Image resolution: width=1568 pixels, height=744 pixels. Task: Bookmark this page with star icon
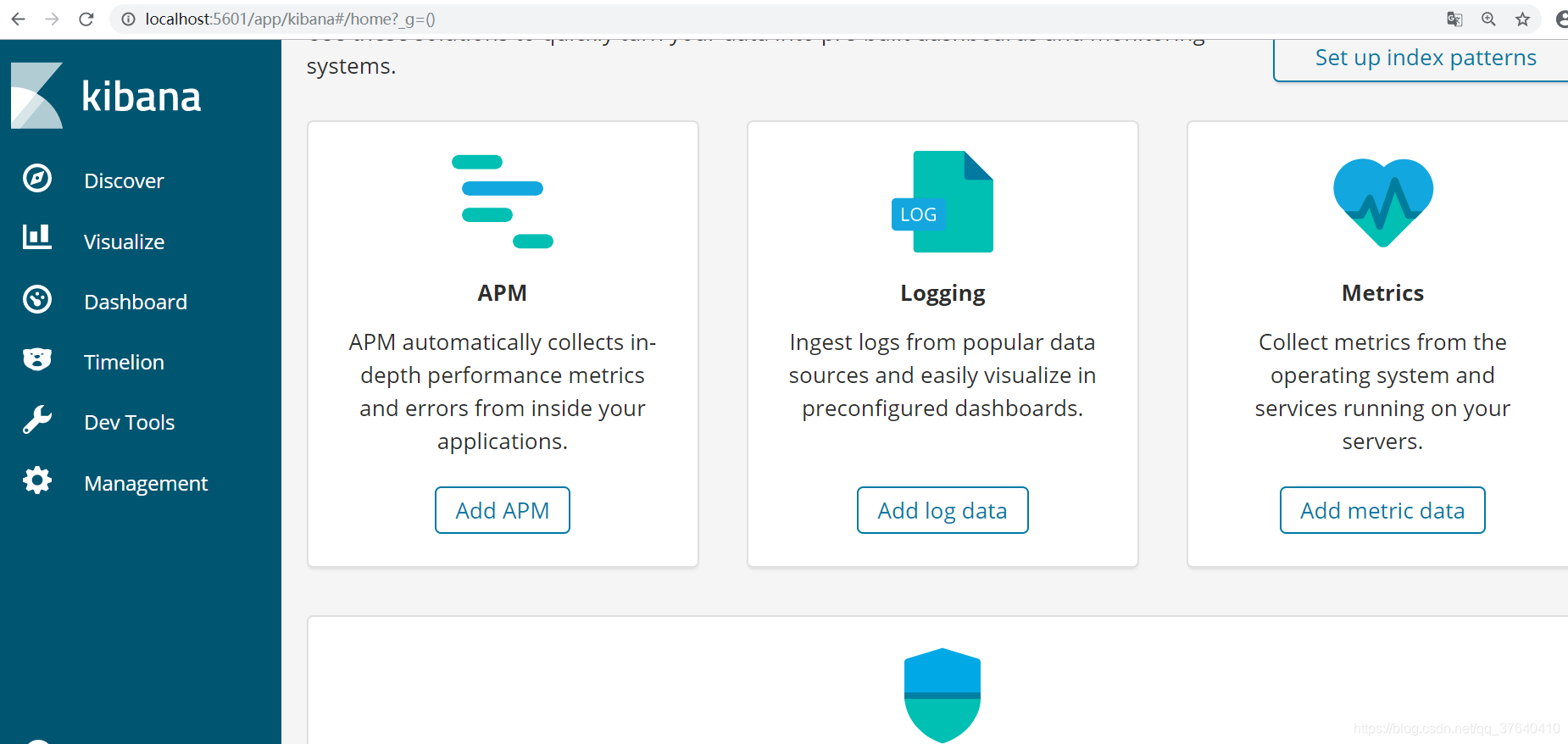coord(1522,19)
